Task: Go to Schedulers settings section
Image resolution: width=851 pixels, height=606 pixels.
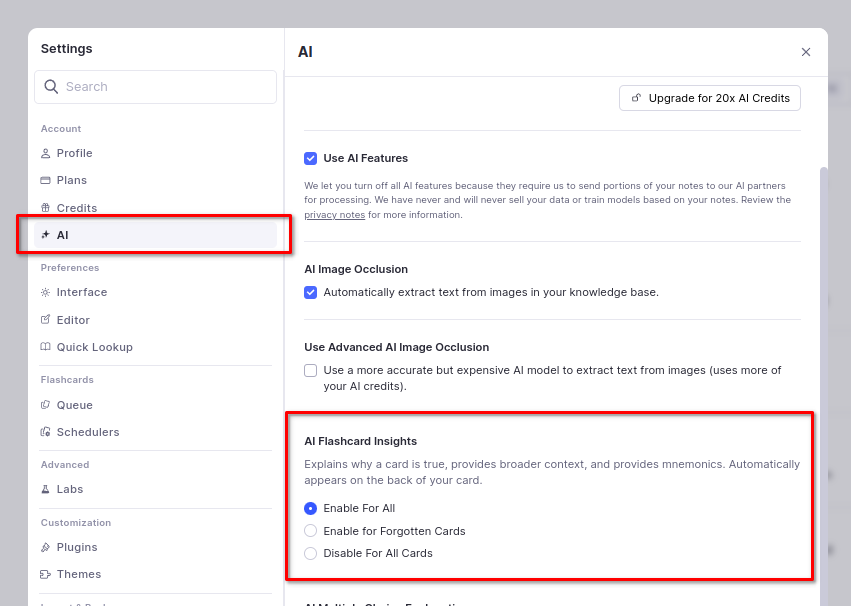Action: tap(87, 432)
